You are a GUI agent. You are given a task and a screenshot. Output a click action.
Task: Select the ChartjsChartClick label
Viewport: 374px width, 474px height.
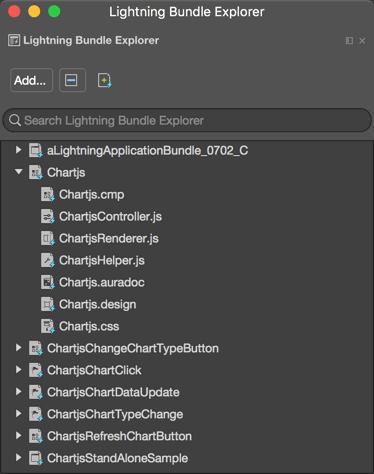(x=94, y=371)
